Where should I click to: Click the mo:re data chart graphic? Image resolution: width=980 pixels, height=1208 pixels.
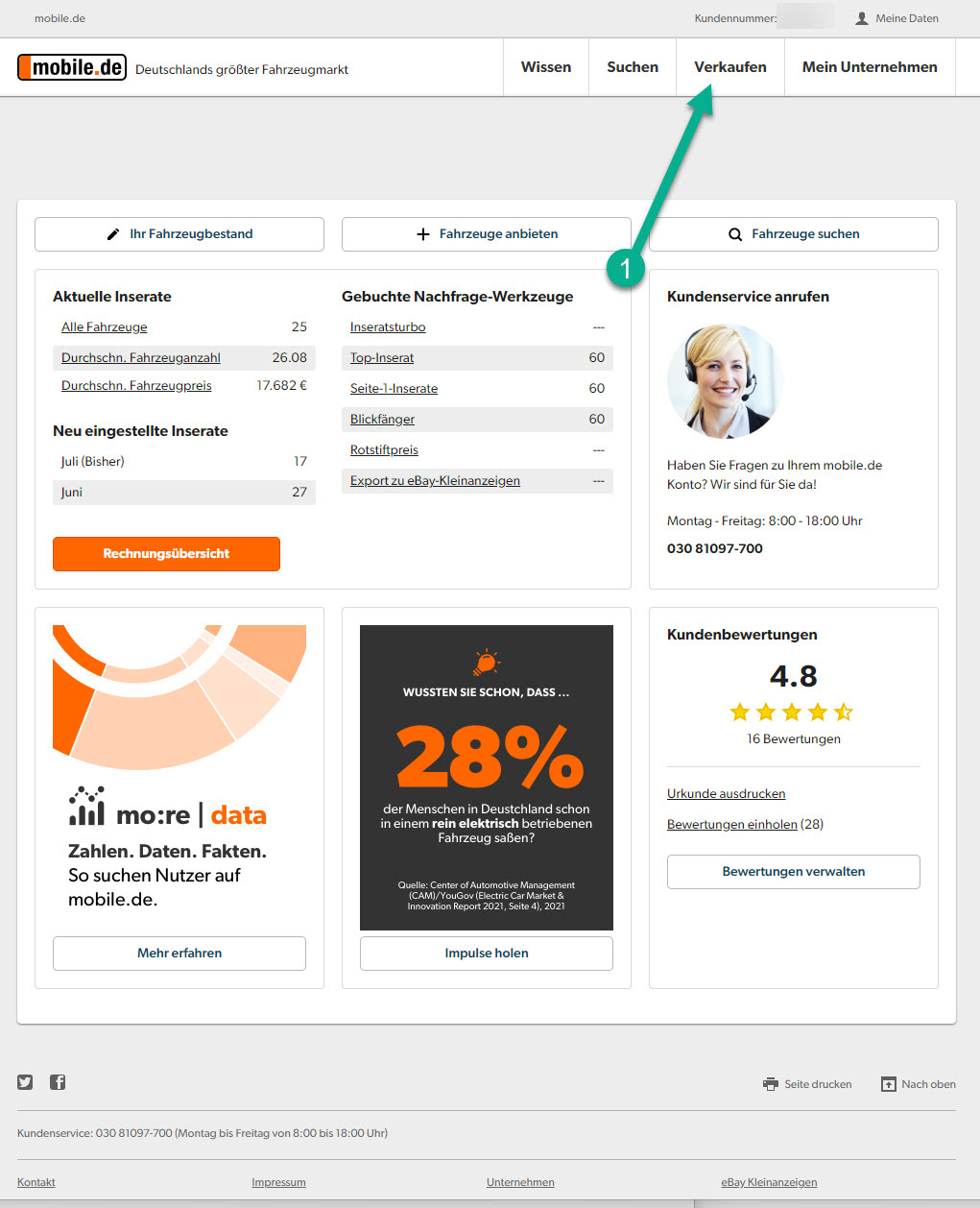tap(179, 697)
